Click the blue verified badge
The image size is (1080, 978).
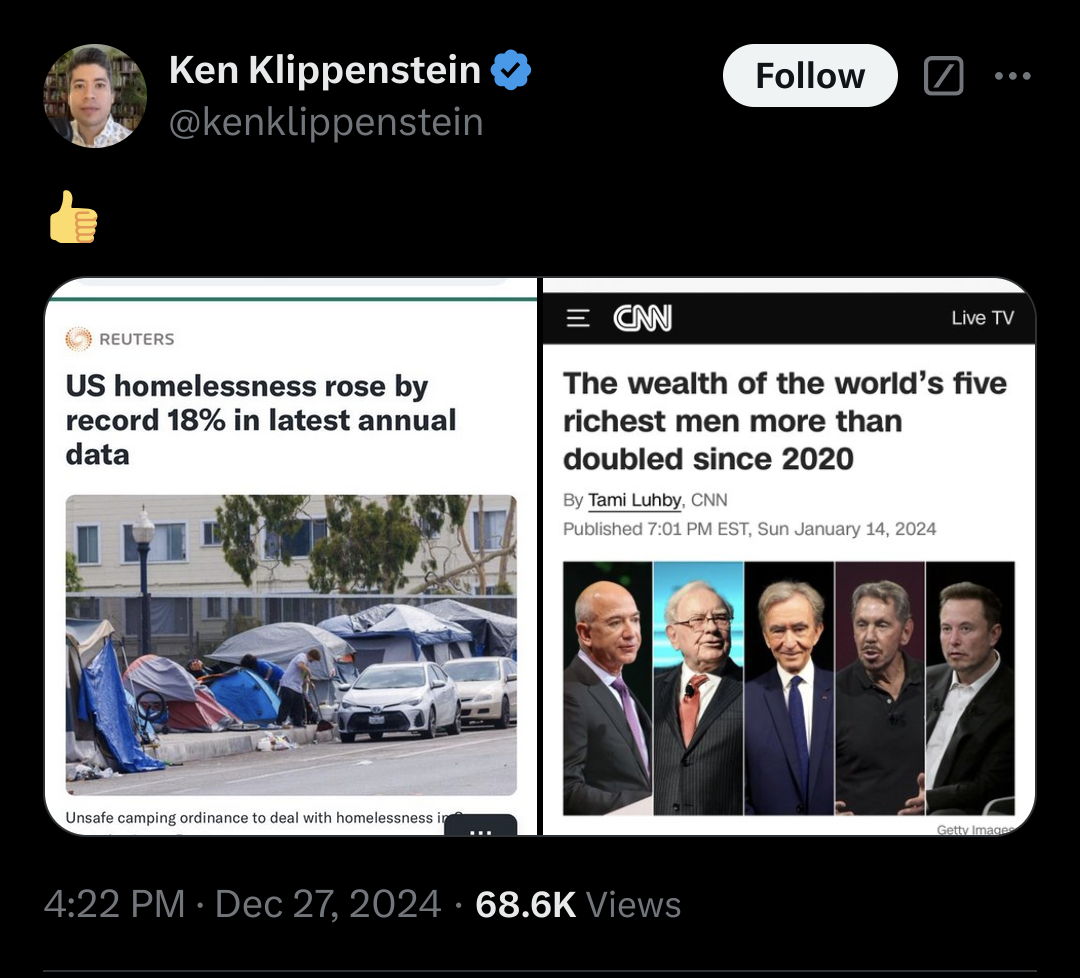click(x=510, y=70)
